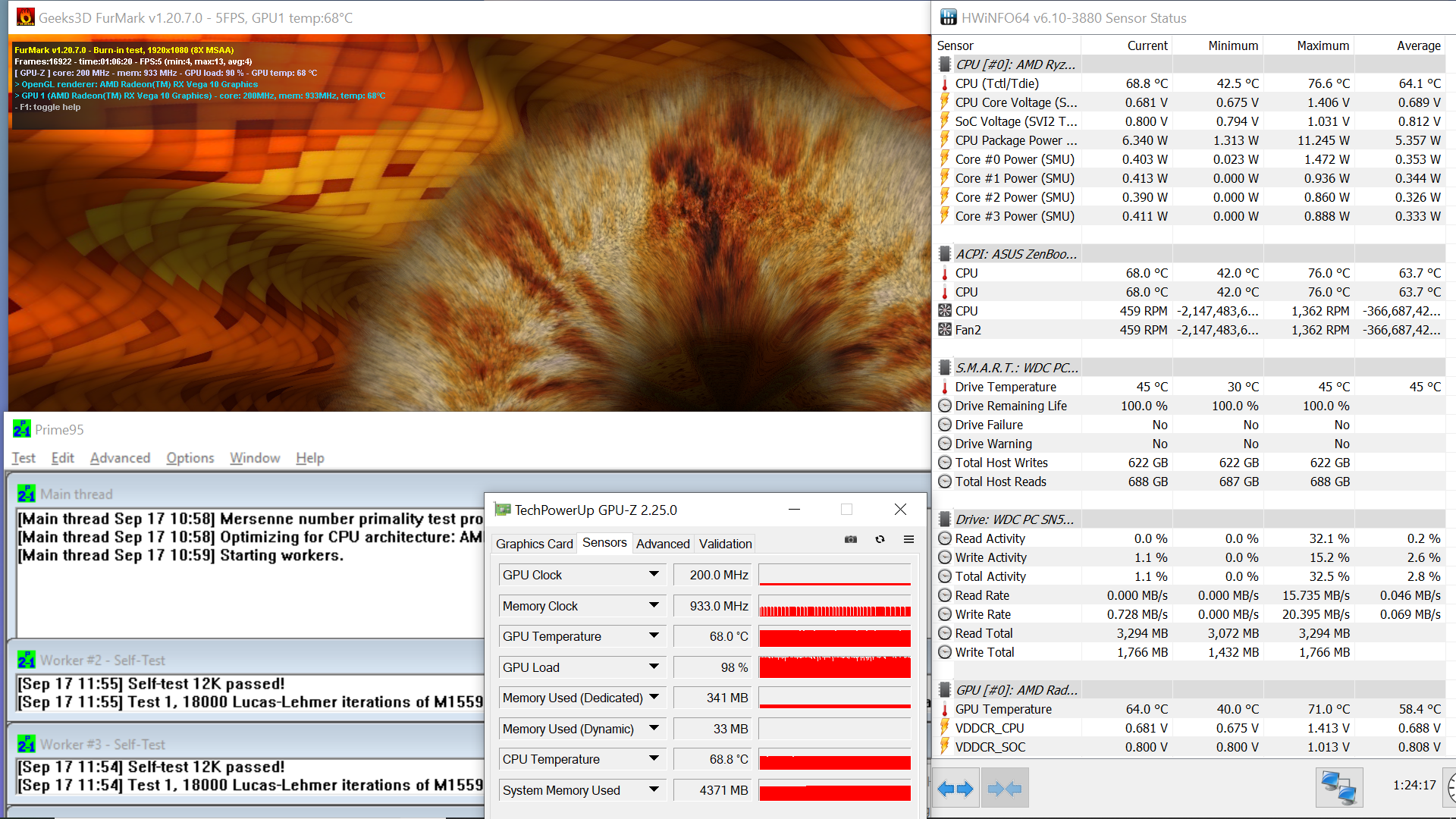Open the Prime95 Test menu
Screen dimensions: 1456x819
click(24, 458)
